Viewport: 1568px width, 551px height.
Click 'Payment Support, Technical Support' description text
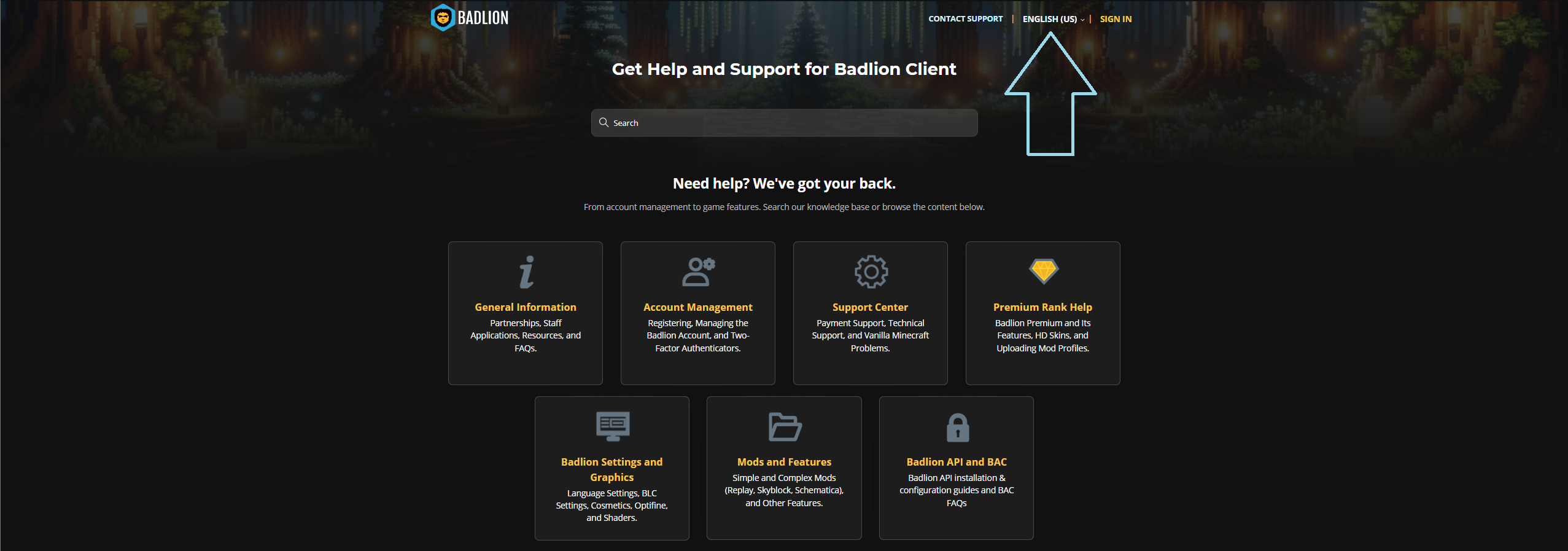pyautogui.click(x=870, y=335)
